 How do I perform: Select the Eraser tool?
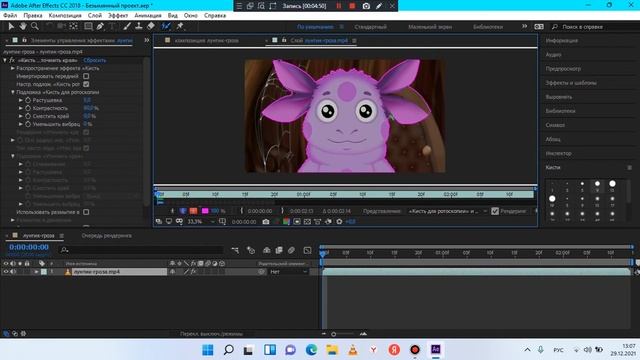pos(151,26)
